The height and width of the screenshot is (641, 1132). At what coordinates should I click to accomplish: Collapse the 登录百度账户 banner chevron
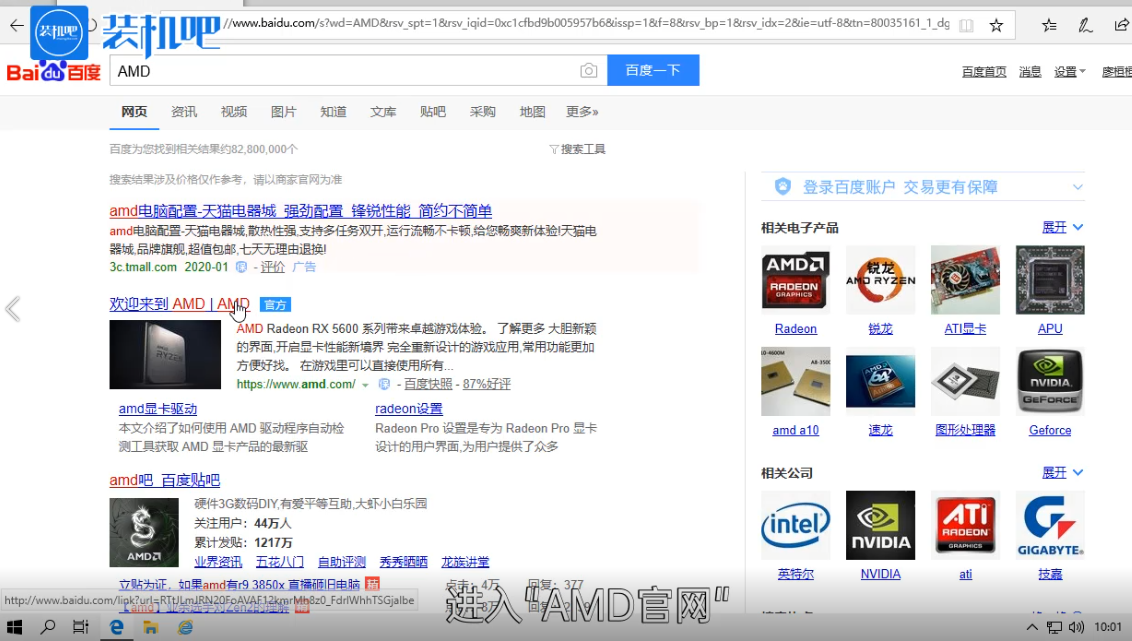coord(1077,187)
